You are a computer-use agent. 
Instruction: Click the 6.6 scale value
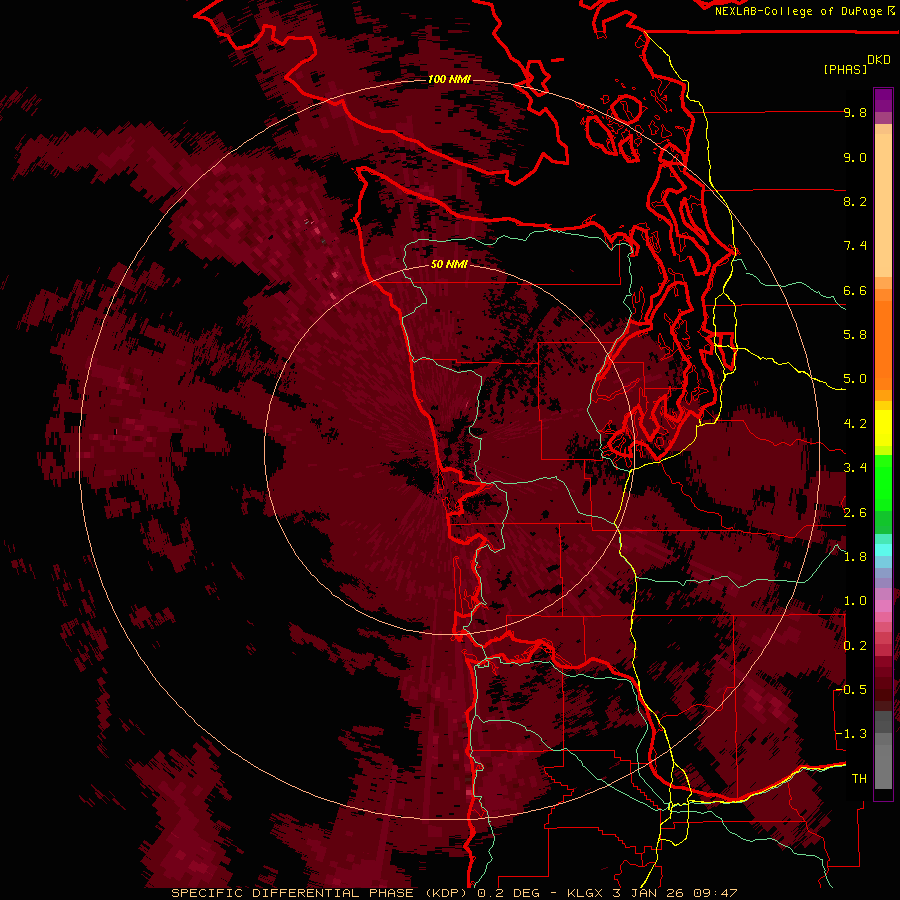tap(855, 290)
